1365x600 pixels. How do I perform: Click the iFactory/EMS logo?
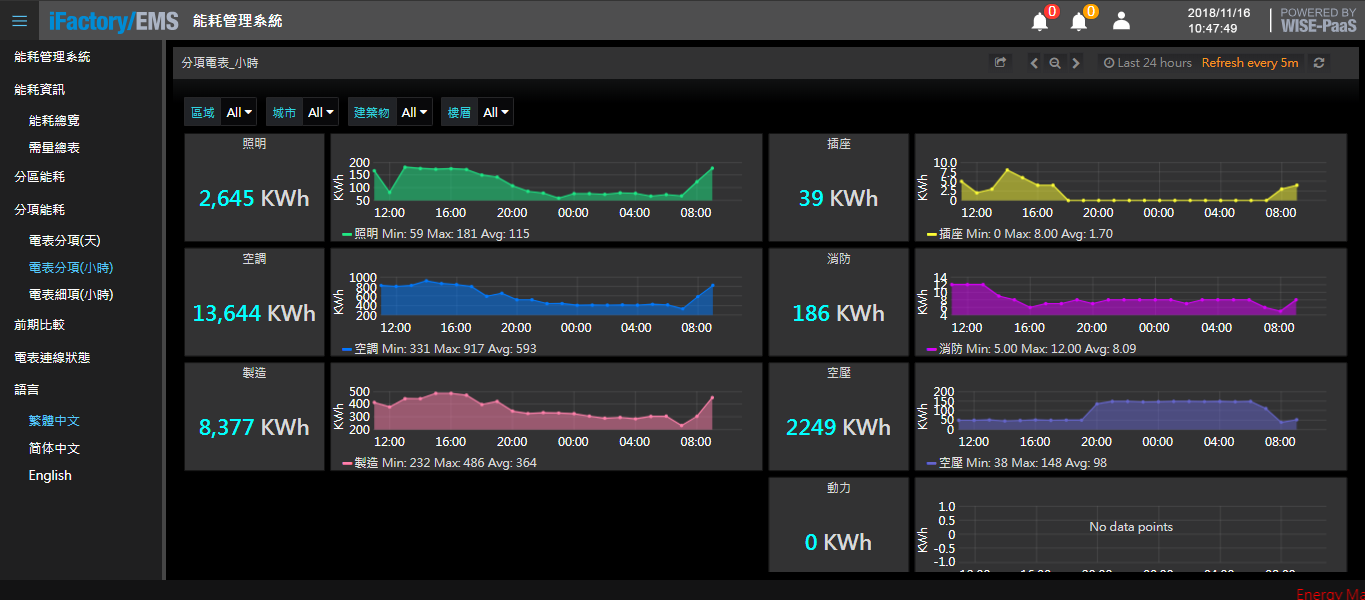click(x=113, y=20)
